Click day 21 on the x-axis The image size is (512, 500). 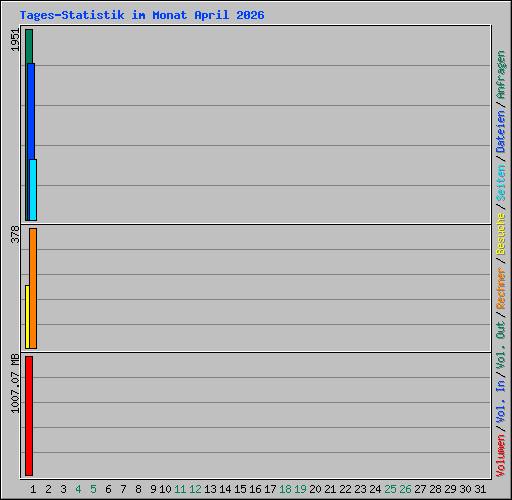pyautogui.click(x=330, y=489)
